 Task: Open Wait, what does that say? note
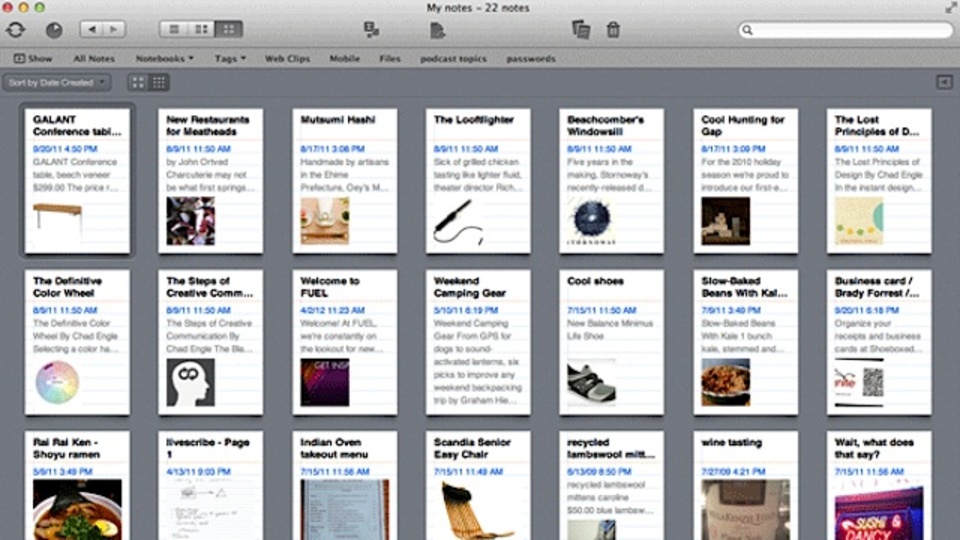pos(879,486)
